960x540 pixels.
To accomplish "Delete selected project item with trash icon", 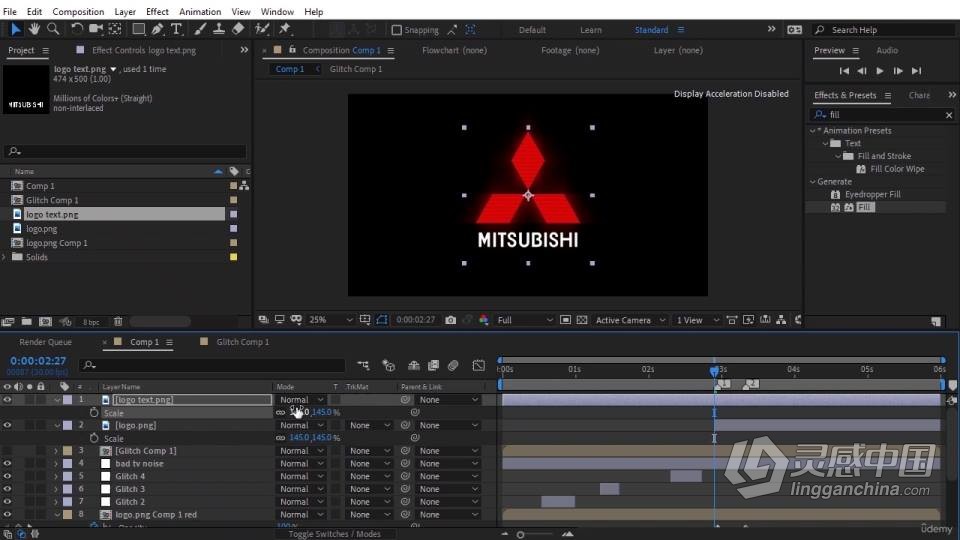I will 118,321.
